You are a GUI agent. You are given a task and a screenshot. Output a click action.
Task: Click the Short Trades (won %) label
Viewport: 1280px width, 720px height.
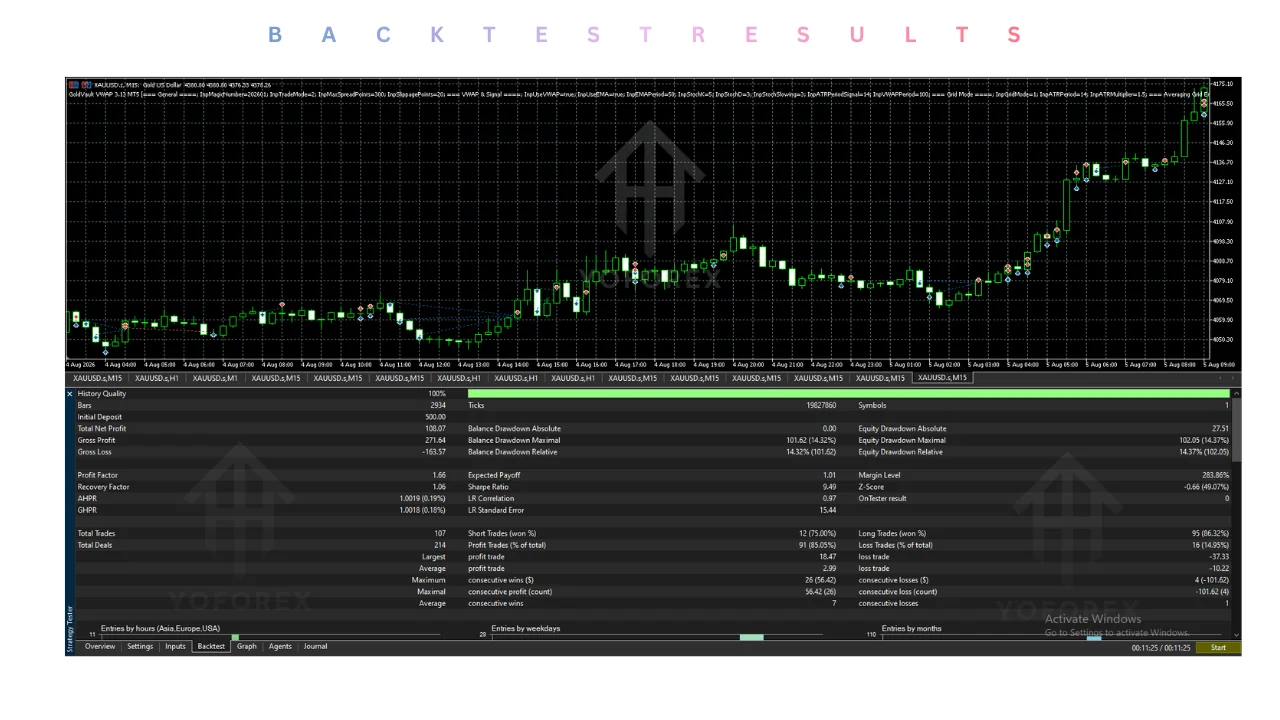[x=502, y=534]
